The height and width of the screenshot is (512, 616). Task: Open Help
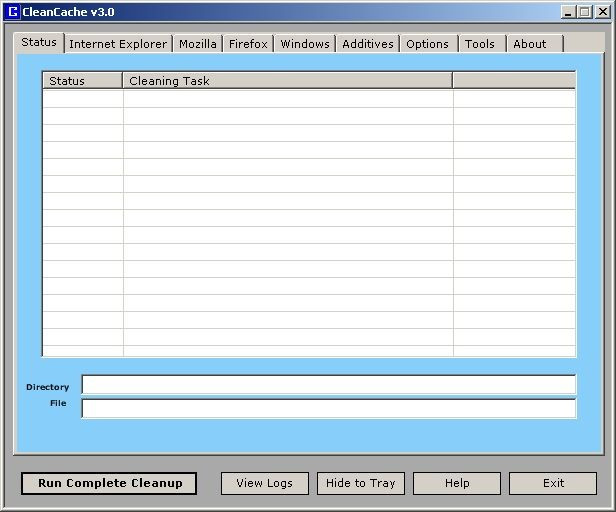click(x=457, y=483)
